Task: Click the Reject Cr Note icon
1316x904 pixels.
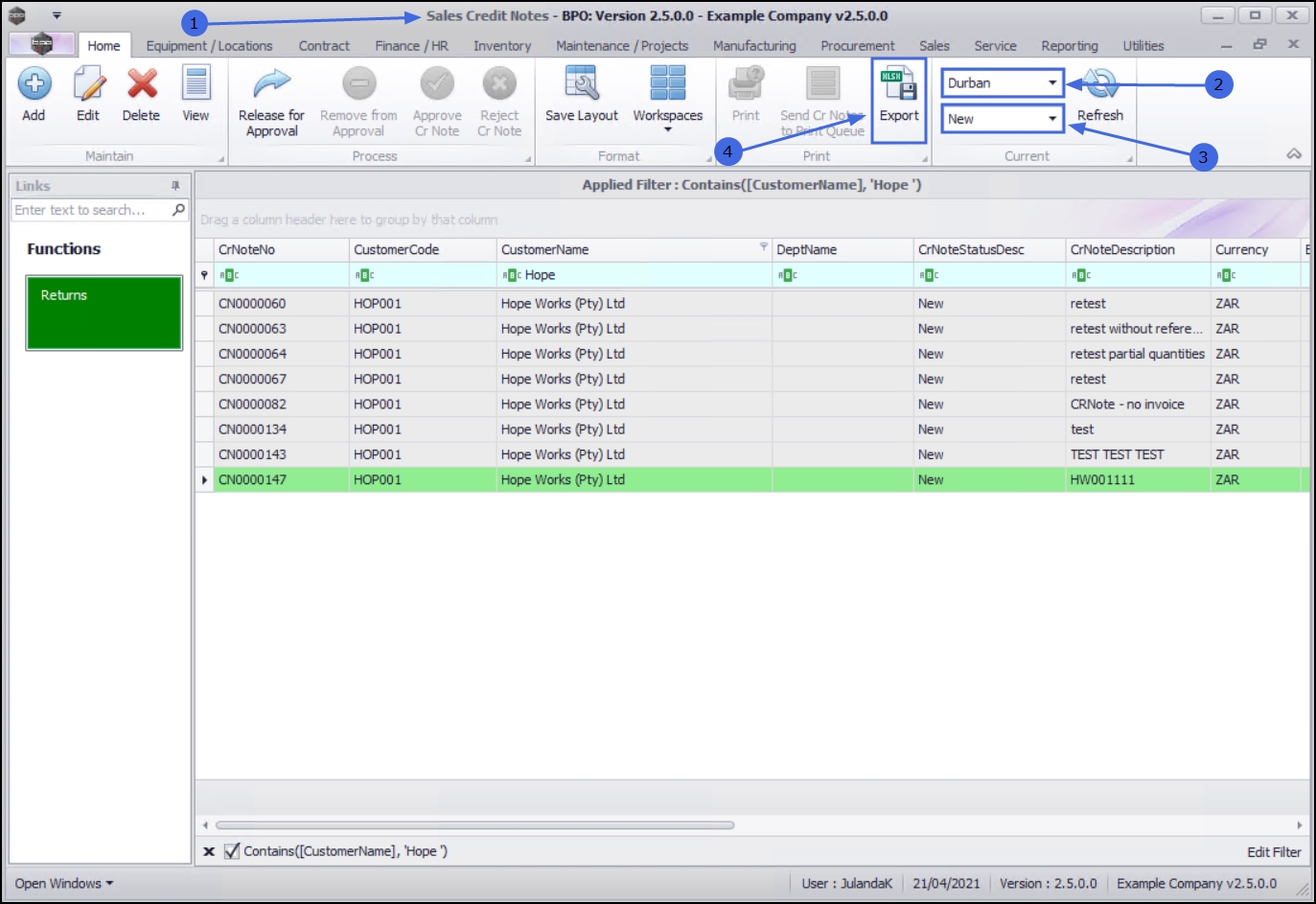Action: (x=499, y=84)
